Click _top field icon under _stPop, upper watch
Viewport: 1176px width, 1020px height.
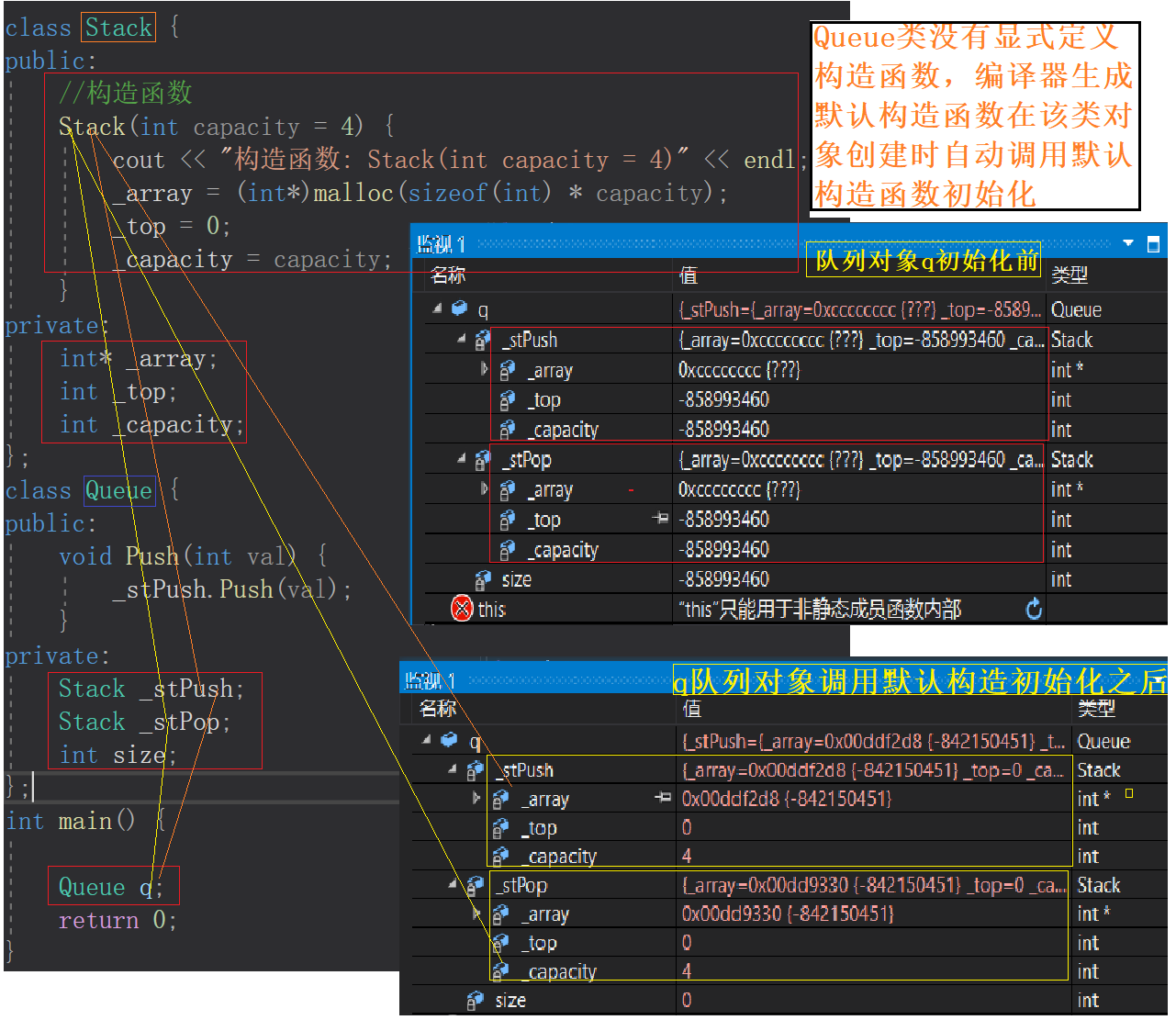point(507,520)
